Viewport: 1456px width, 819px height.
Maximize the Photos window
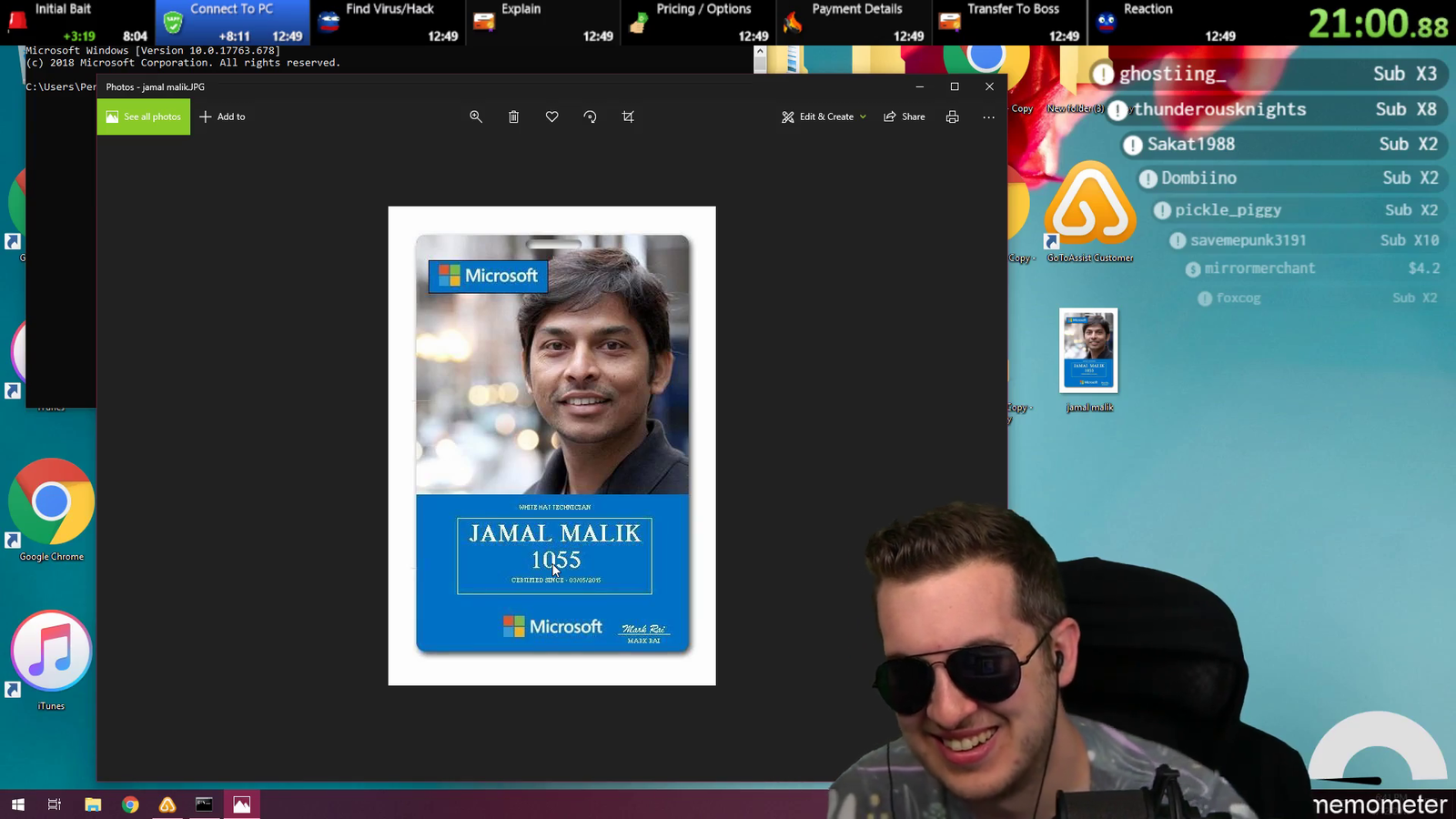pyautogui.click(x=955, y=86)
